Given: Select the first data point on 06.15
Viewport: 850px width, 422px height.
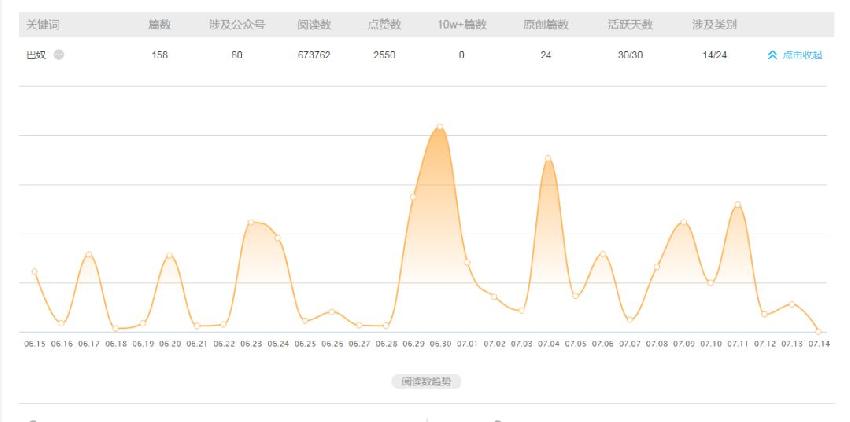Looking at the screenshot, I should (x=35, y=271).
